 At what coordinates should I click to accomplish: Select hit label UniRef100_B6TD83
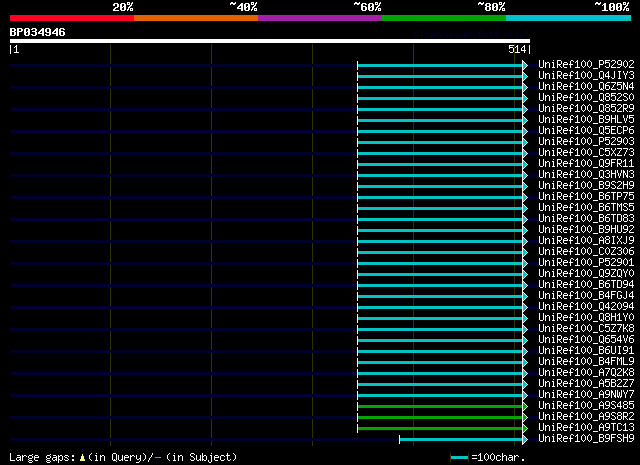[x=586, y=219]
